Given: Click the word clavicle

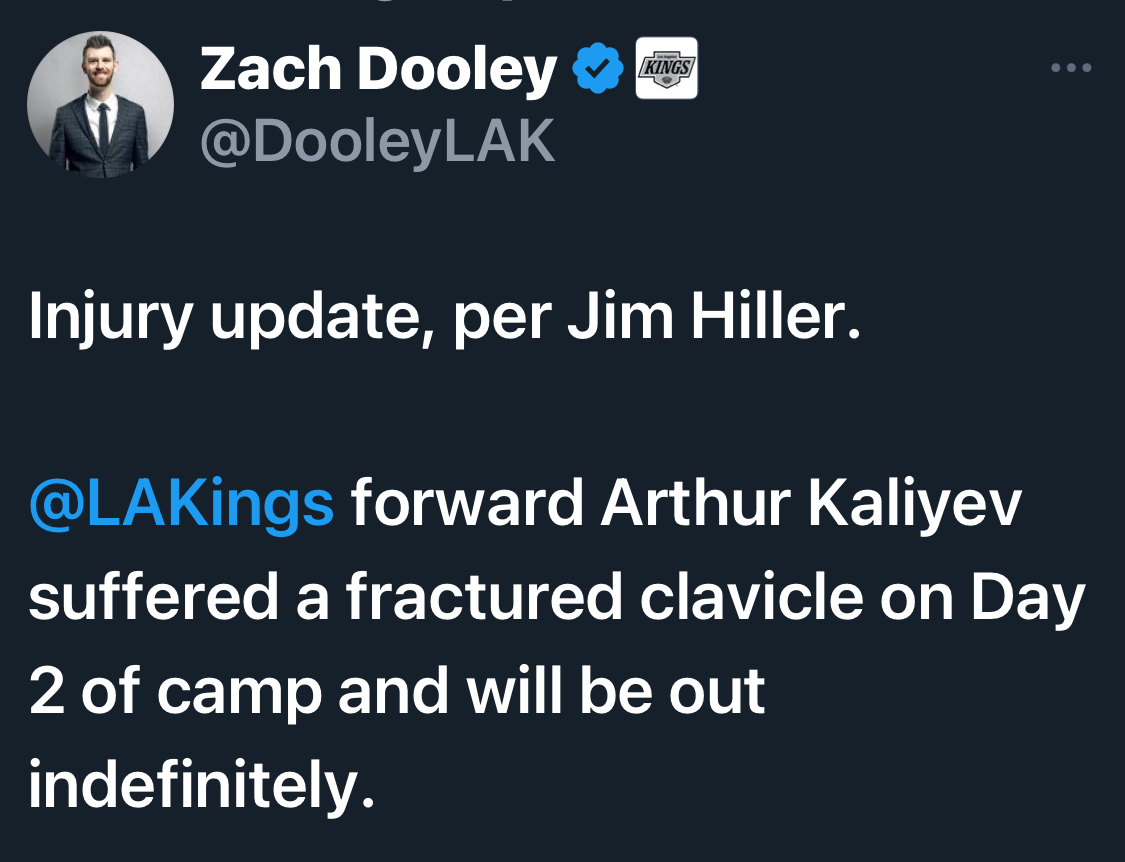Looking at the screenshot, I should pyautogui.click(x=751, y=596).
